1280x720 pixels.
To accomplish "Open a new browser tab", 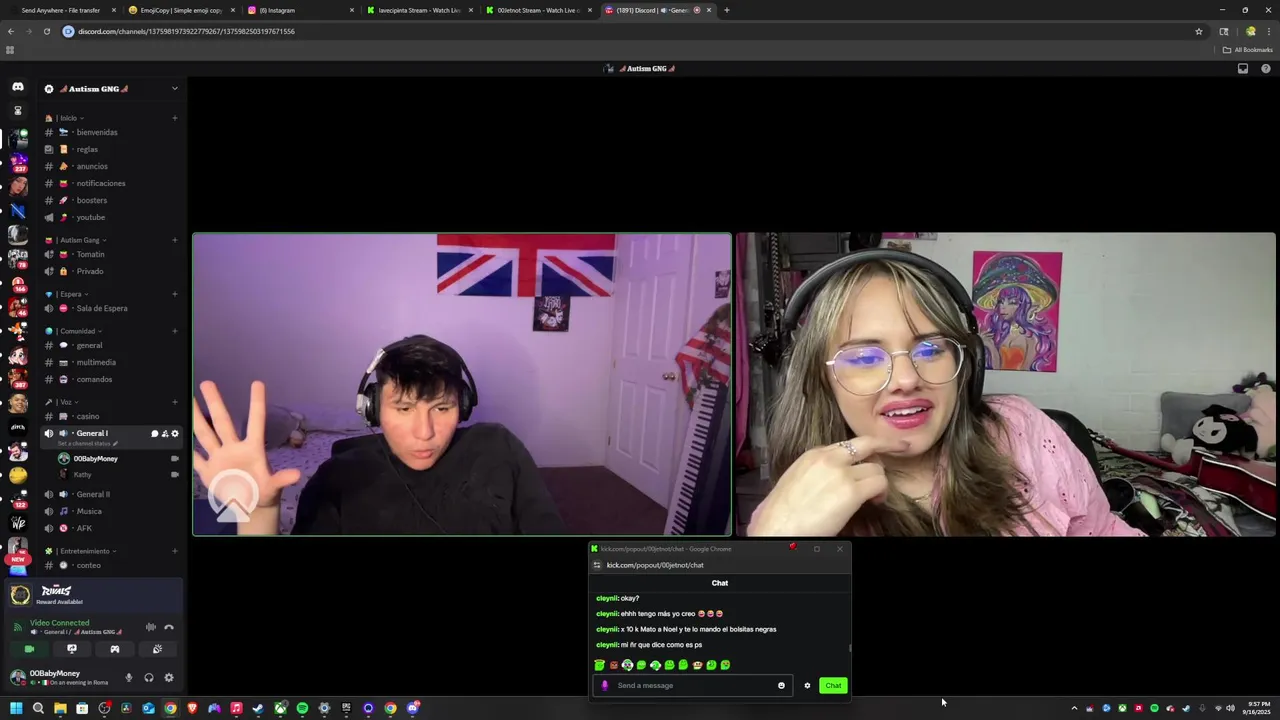I will coord(727,10).
